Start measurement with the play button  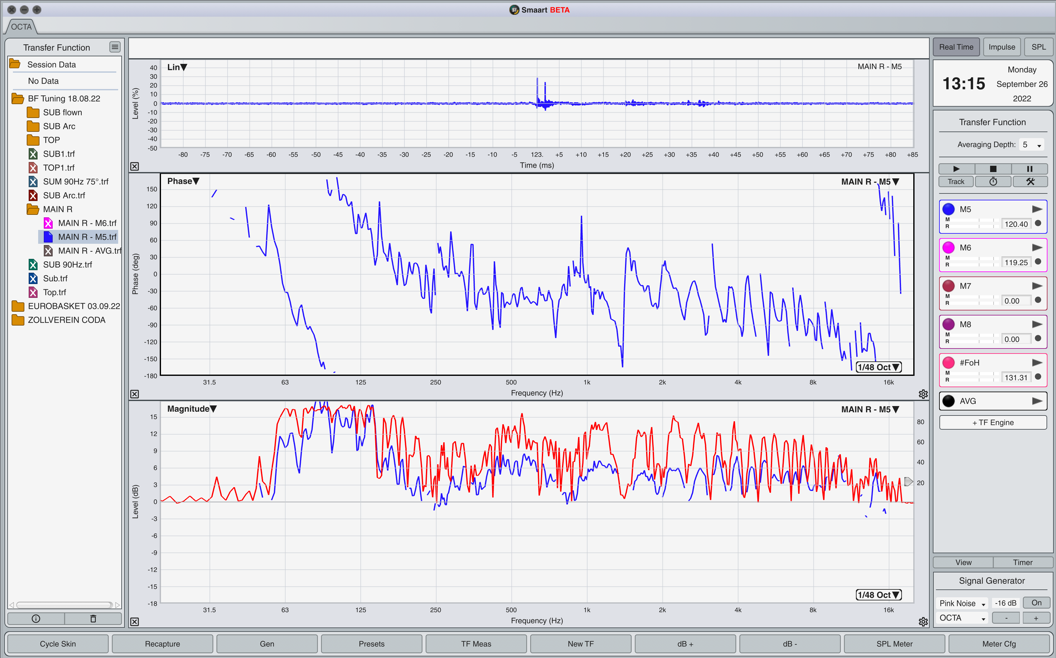pos(956,169)
